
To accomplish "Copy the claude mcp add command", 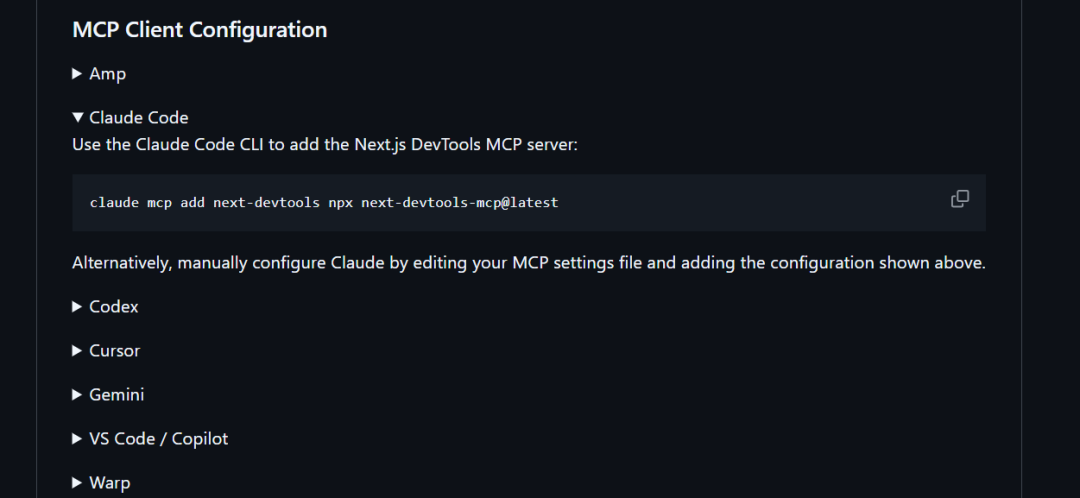I will (959, 199).
